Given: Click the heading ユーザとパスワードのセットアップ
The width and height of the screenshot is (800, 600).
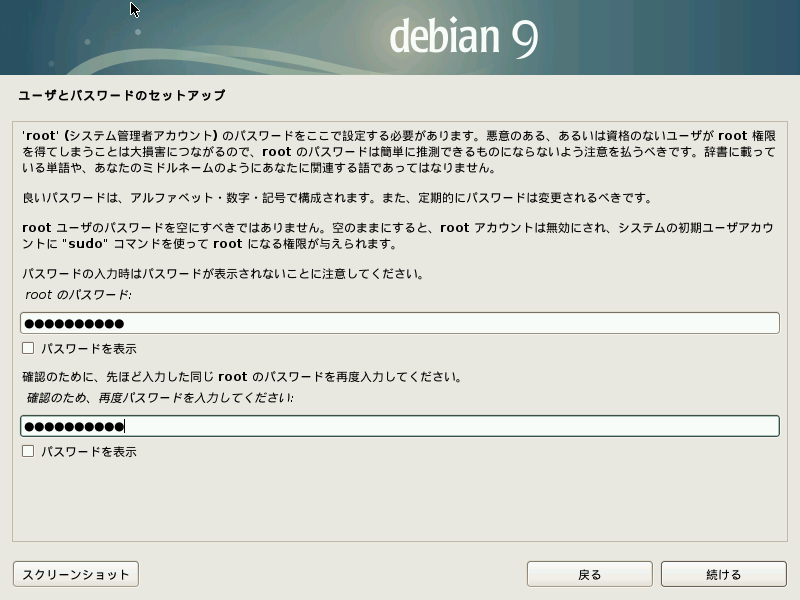Looking at the screenshot, I should (121, 95).
